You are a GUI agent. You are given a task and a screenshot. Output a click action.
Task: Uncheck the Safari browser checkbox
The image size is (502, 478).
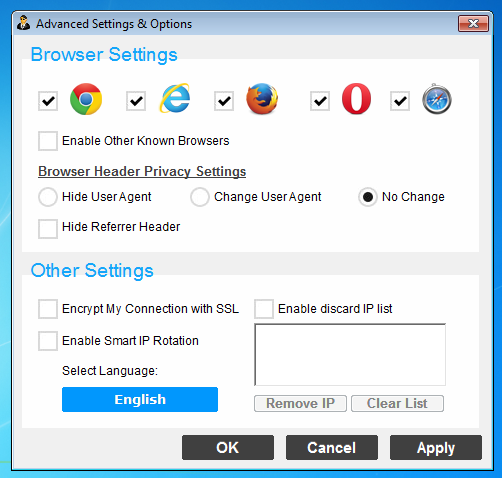pyautogui.click(x=400, y=101)
